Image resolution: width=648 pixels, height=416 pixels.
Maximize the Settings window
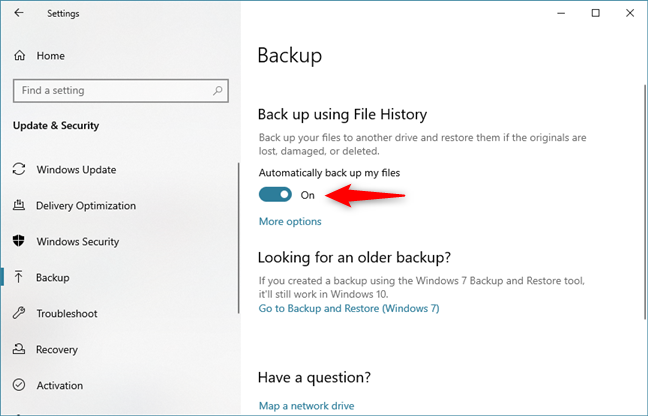[596, 13]
